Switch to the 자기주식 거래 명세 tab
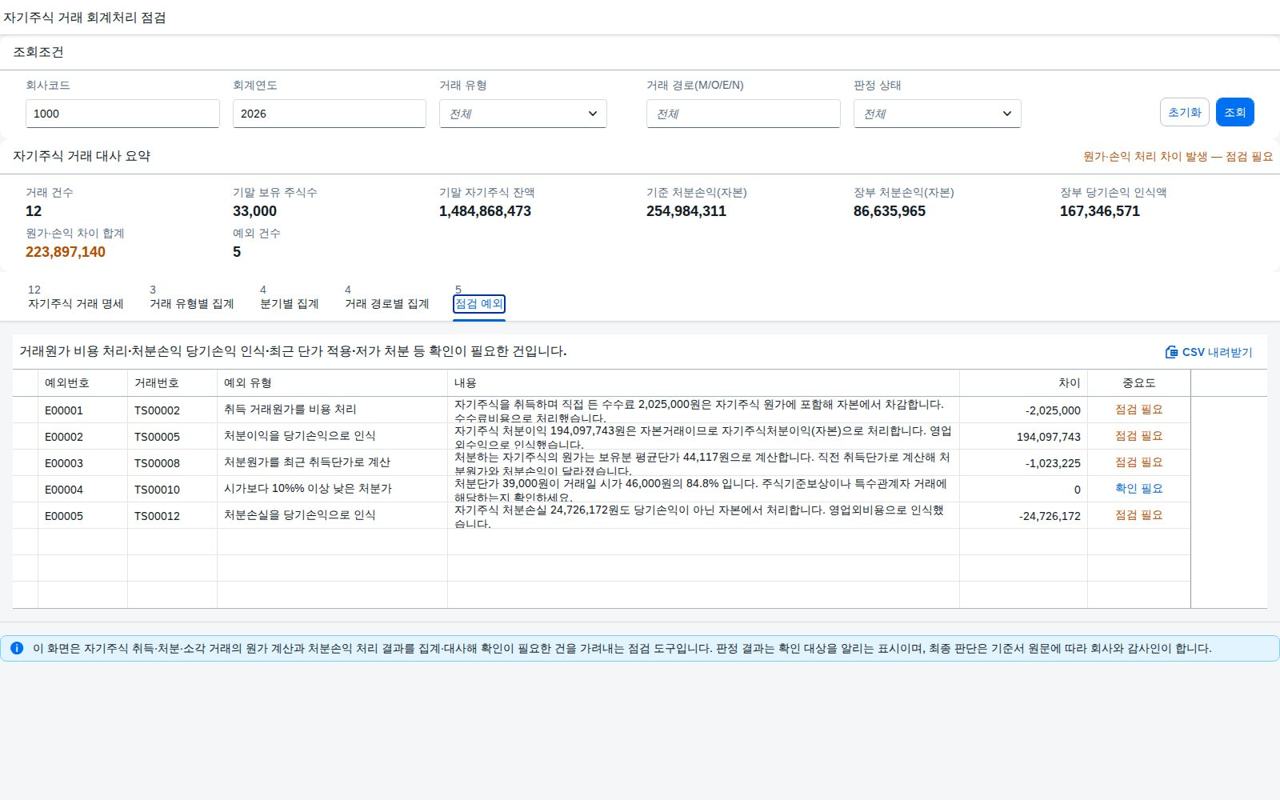1280x800 pixels. coord(76,298)
